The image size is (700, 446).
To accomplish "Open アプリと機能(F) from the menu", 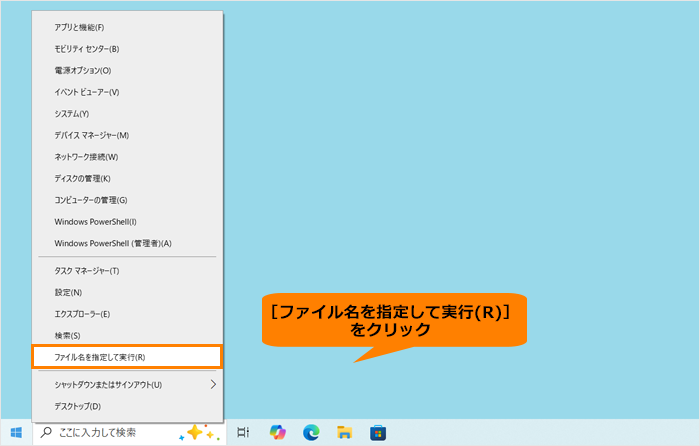I will (x=127, y=28).
